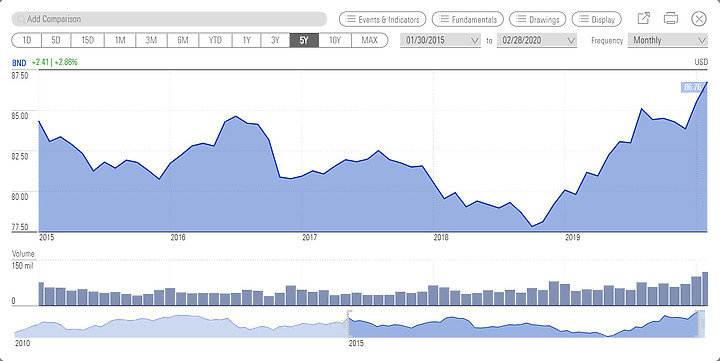Open the Display menu
Viewport: 720px width, 361px height.
pyautogui.click(x=596, y=19)
